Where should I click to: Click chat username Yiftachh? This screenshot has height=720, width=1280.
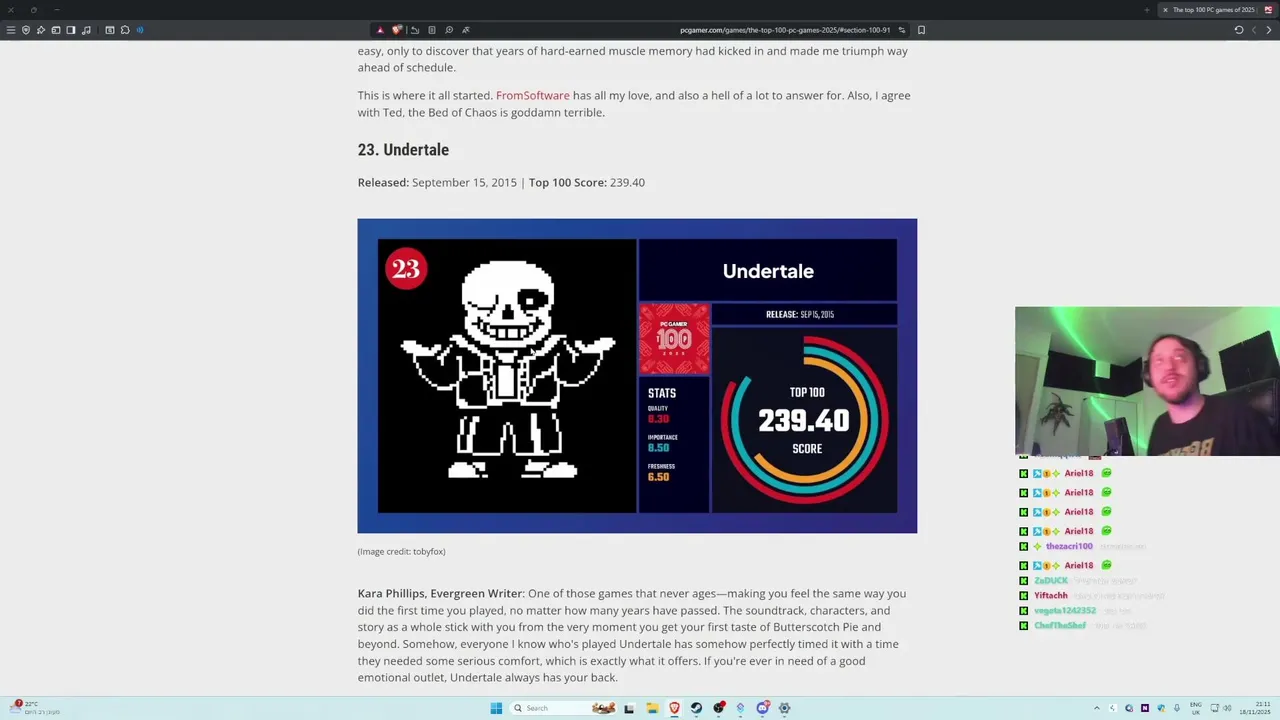click(1050, 595)
